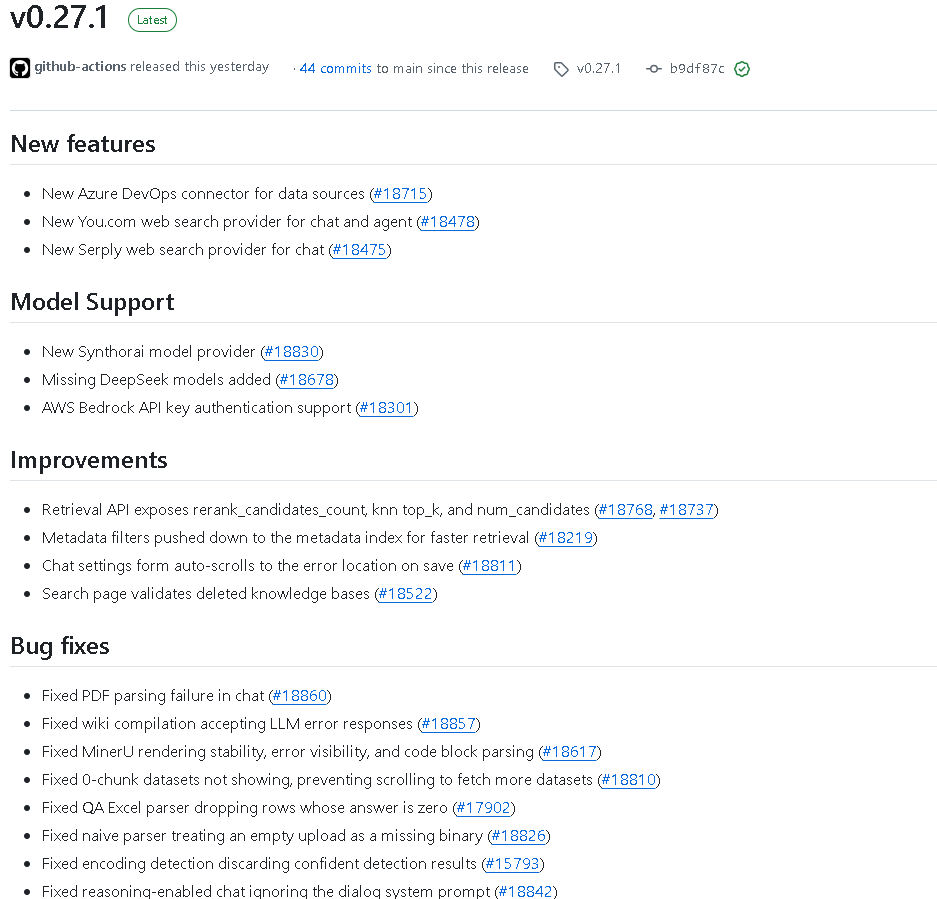Open pull request #18715 for Azure DevOps

click(400, 194)
